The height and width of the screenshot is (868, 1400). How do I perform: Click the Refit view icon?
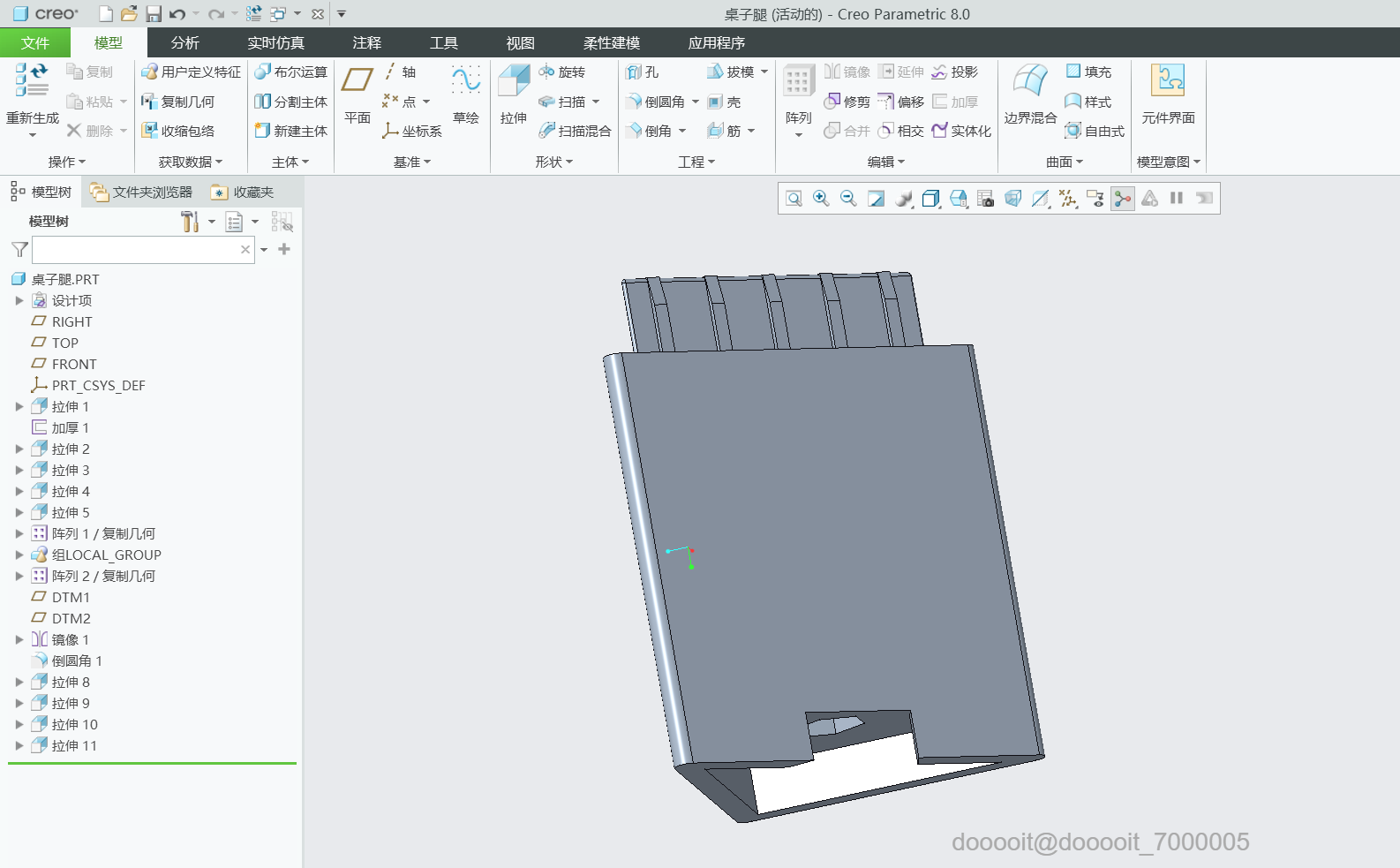tap(794, 199)
